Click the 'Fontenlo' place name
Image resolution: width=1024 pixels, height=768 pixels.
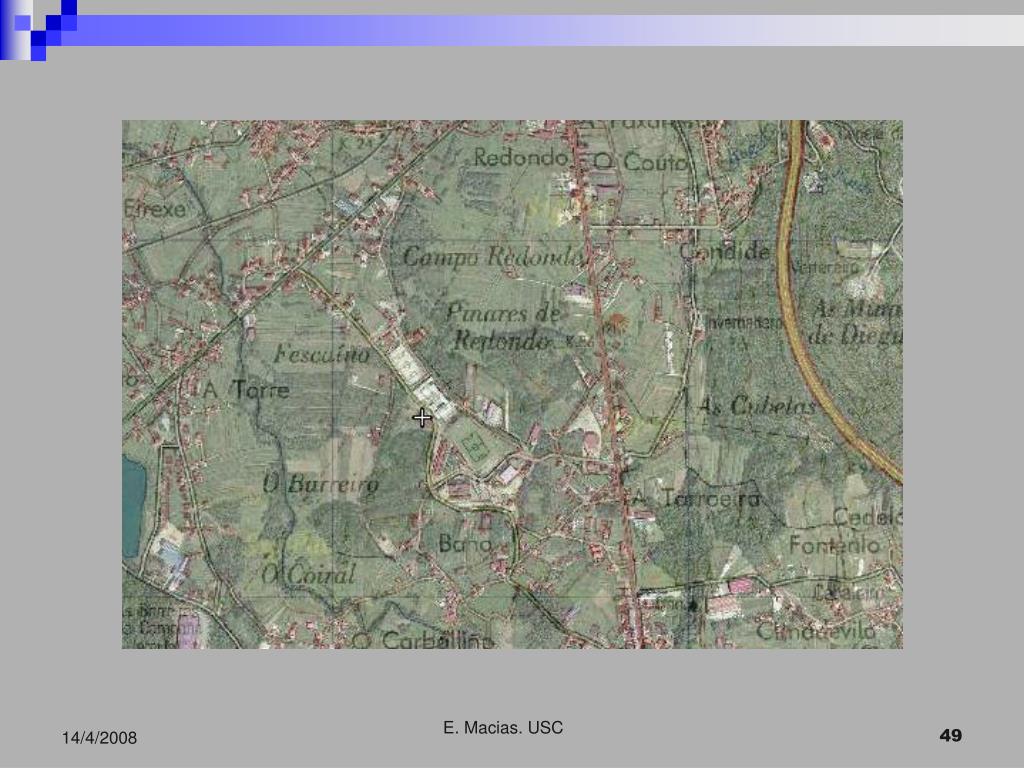(x=834, y=545)
